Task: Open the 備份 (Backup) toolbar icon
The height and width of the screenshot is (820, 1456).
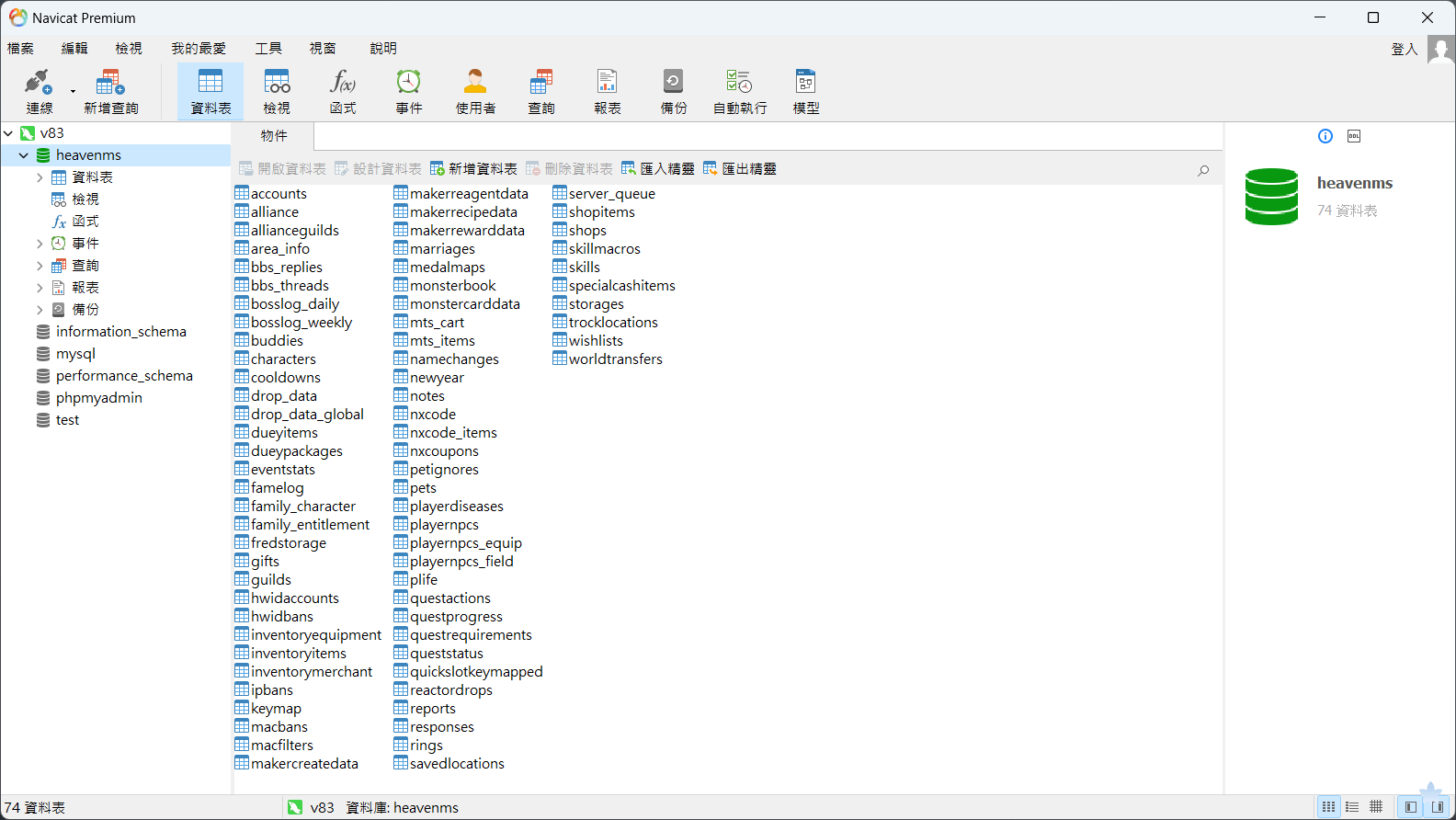Action: pos(674,91)
